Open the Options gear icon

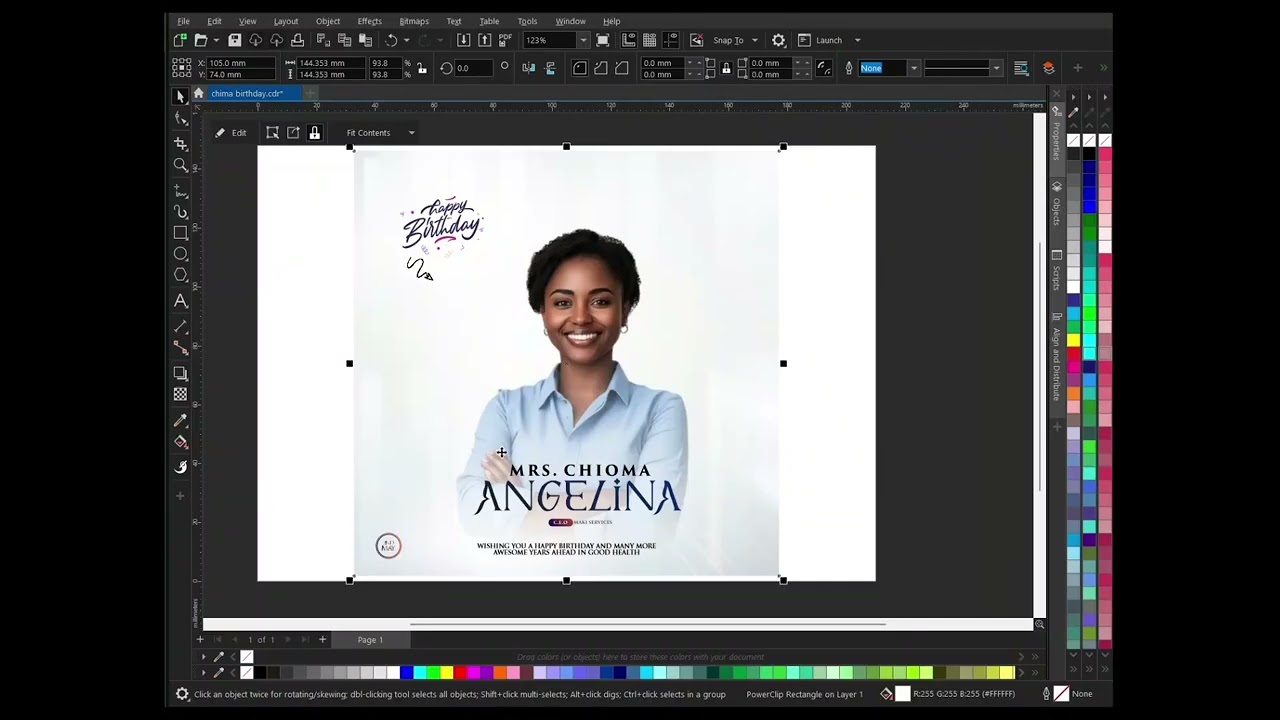tap(778, 40)
